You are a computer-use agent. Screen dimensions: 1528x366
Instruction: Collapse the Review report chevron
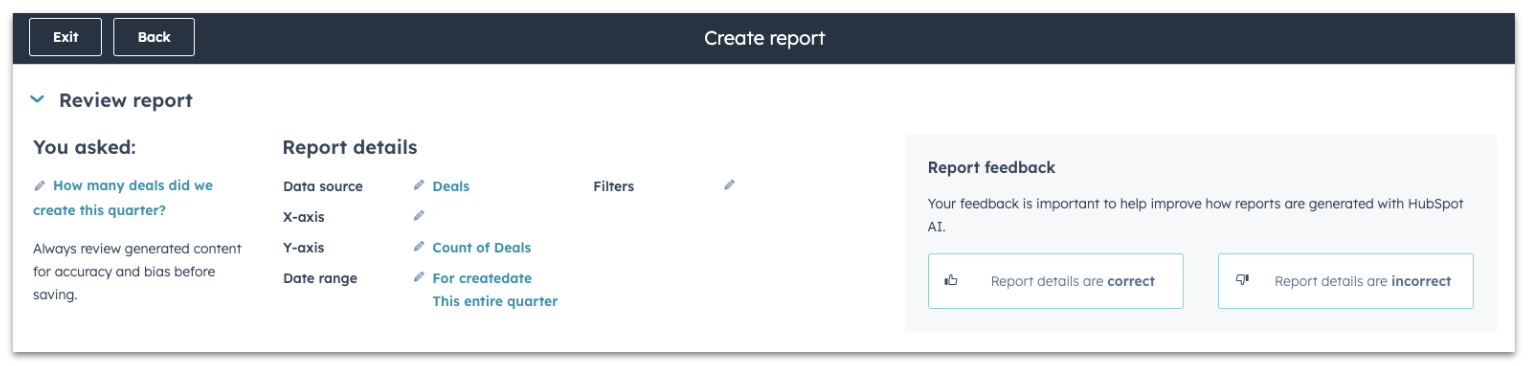point(38,100)
